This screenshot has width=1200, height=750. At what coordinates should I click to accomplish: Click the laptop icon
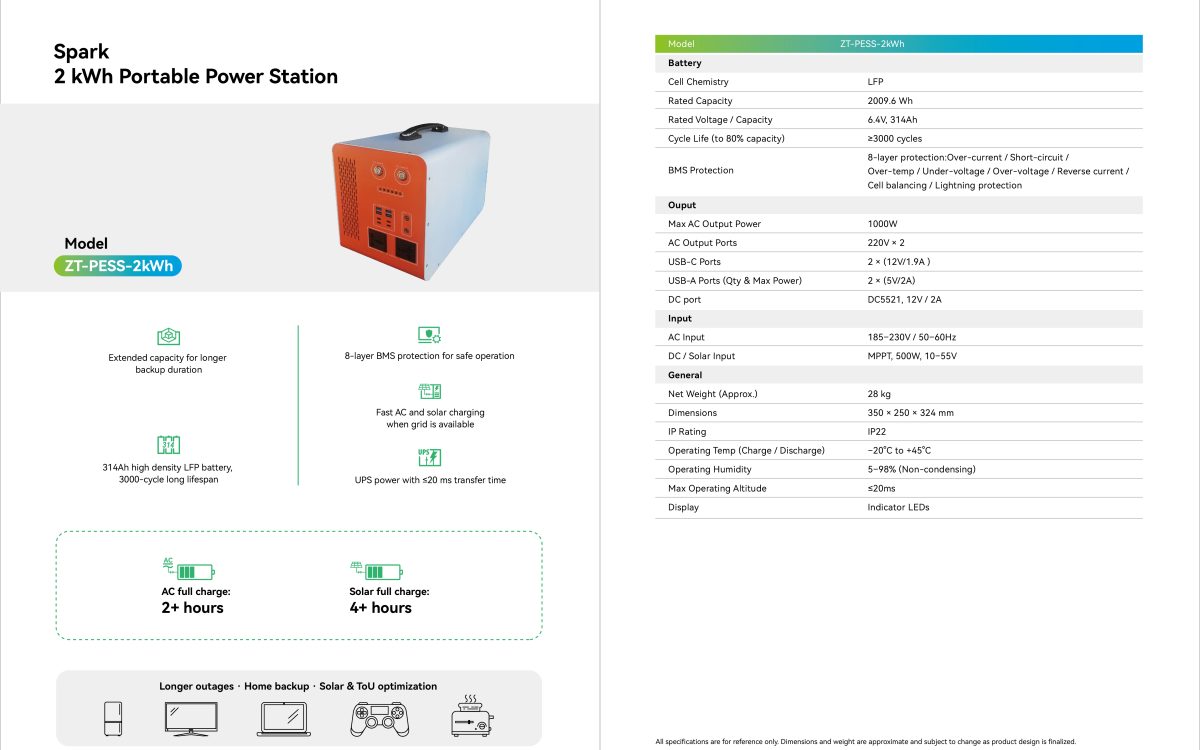pyautogui.click(x=283, y=718)
